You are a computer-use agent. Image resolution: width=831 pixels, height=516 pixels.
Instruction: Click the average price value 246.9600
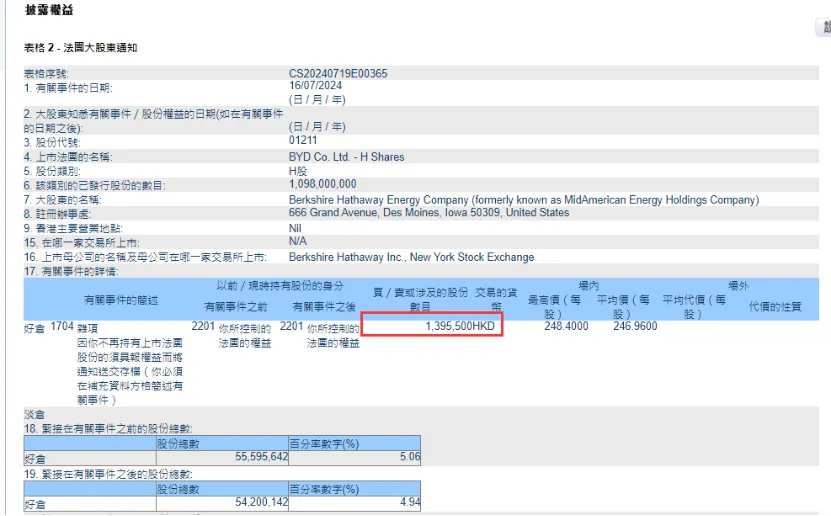pyautogui.click(x=635, y=326)
